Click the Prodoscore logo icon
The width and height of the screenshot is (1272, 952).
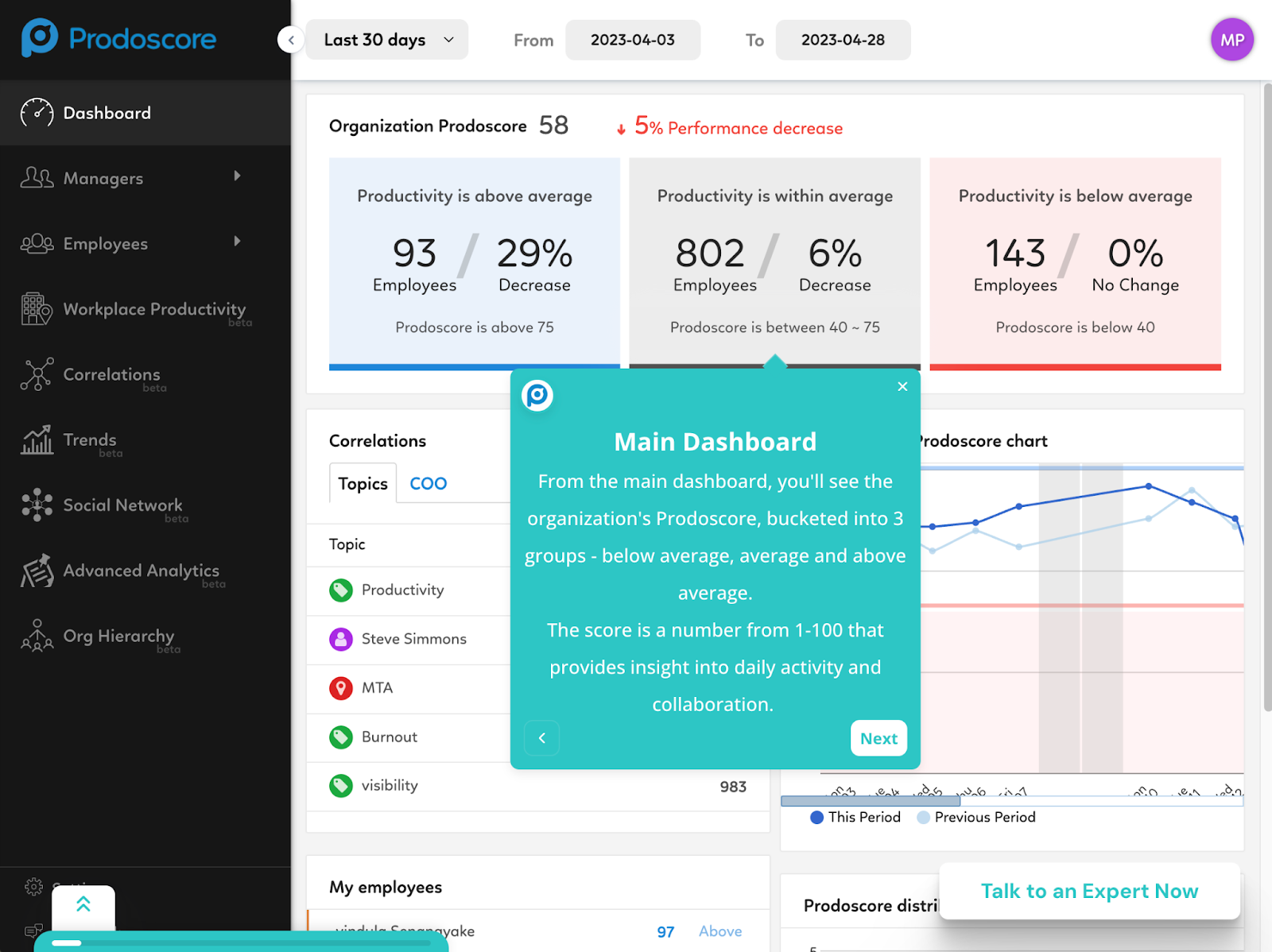coord(40,37)
